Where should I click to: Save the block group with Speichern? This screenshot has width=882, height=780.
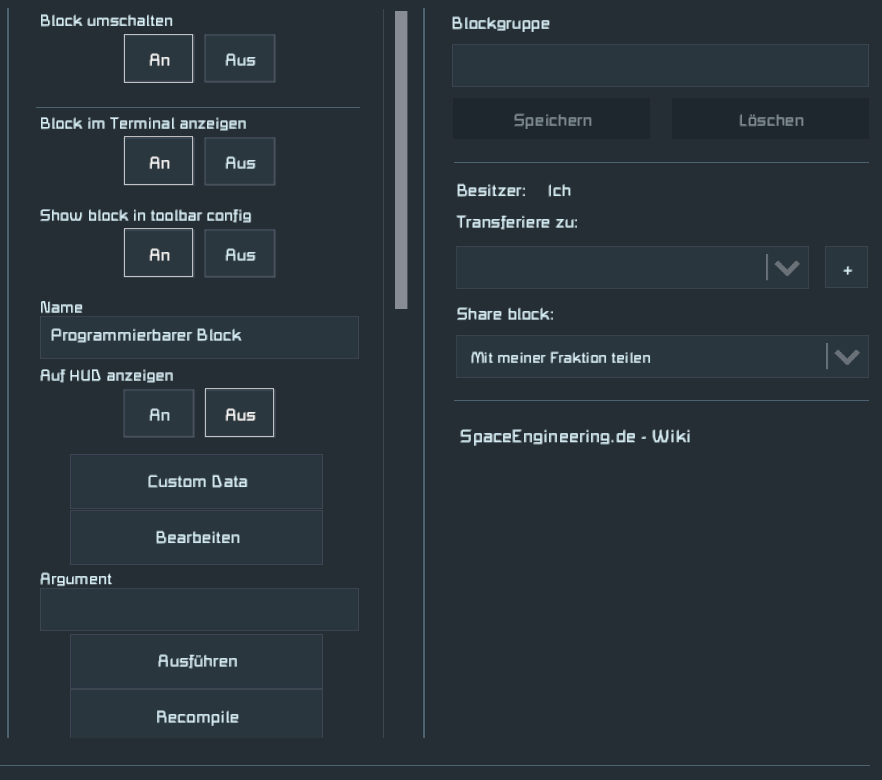click(551, 119)
